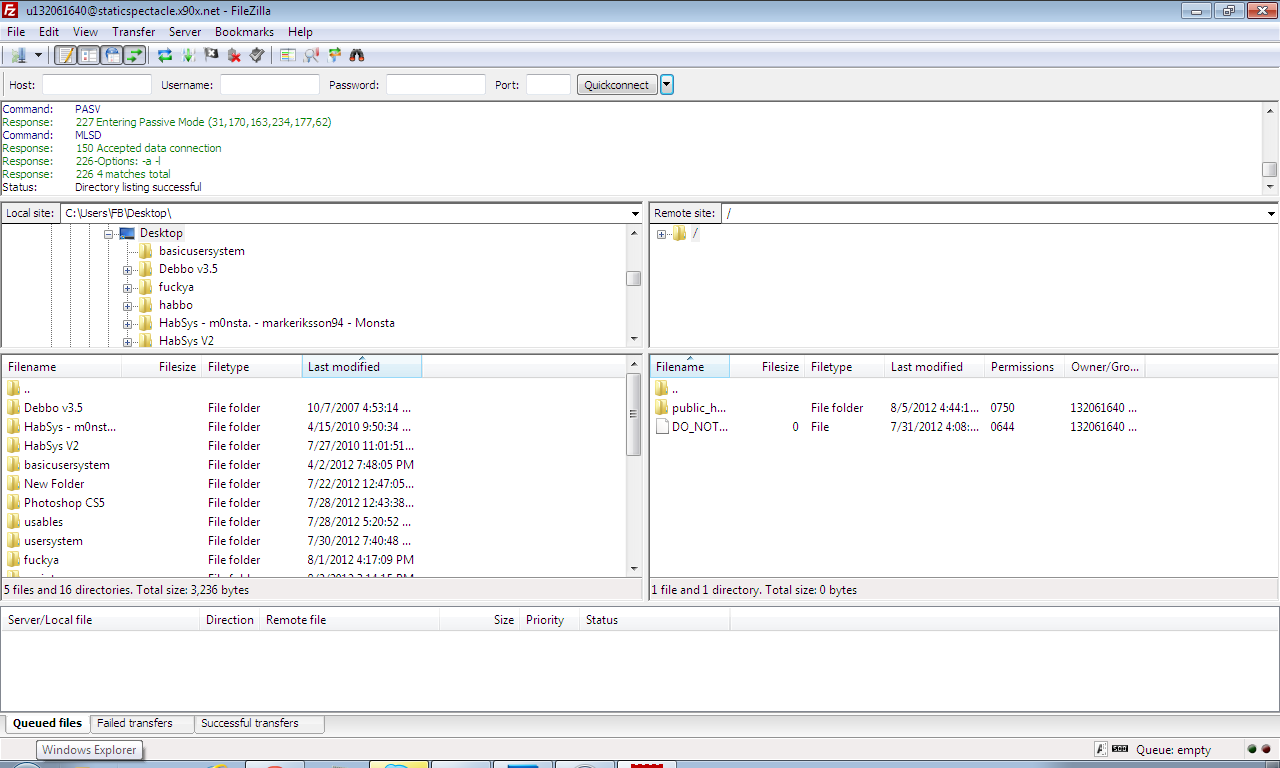Click the local file list scrollbar thumb
The width and height of the screenshot is (1280, 768).
(x=634, y=414)
